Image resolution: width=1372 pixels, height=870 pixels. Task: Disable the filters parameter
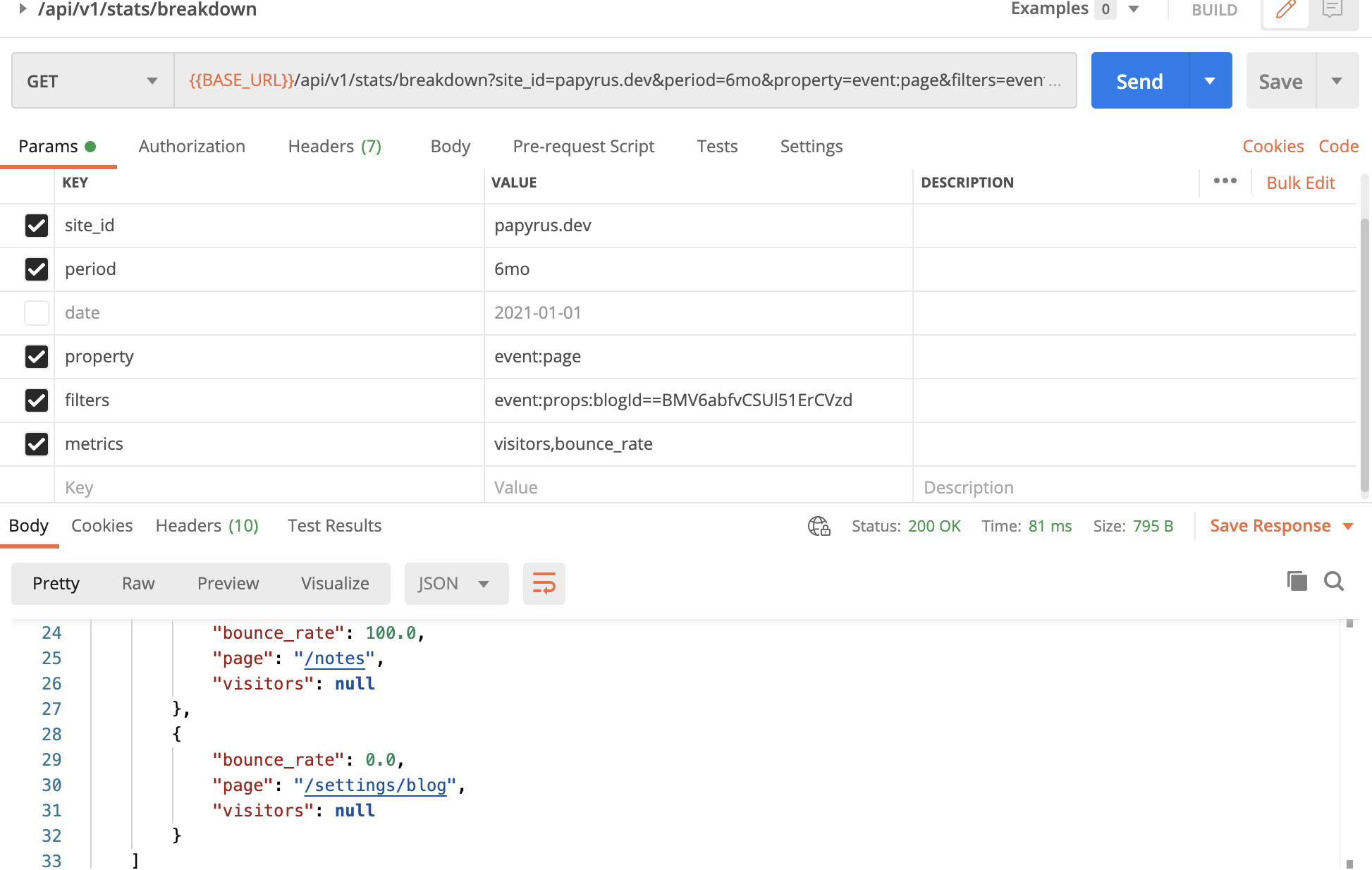(x=36, y=400)
